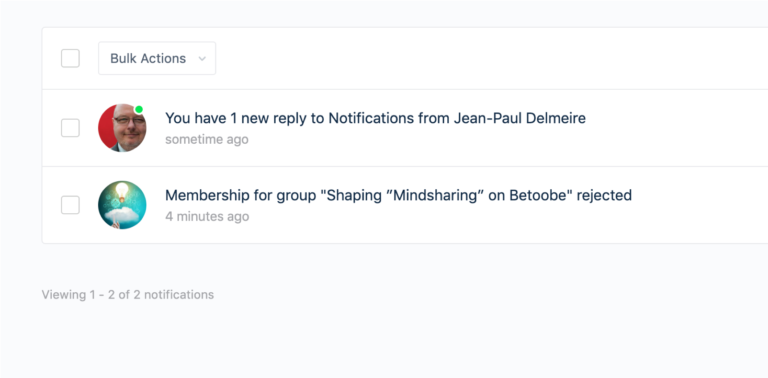Check the box for Membership rejected notification

pyautogui.click(x=70, y=205)
